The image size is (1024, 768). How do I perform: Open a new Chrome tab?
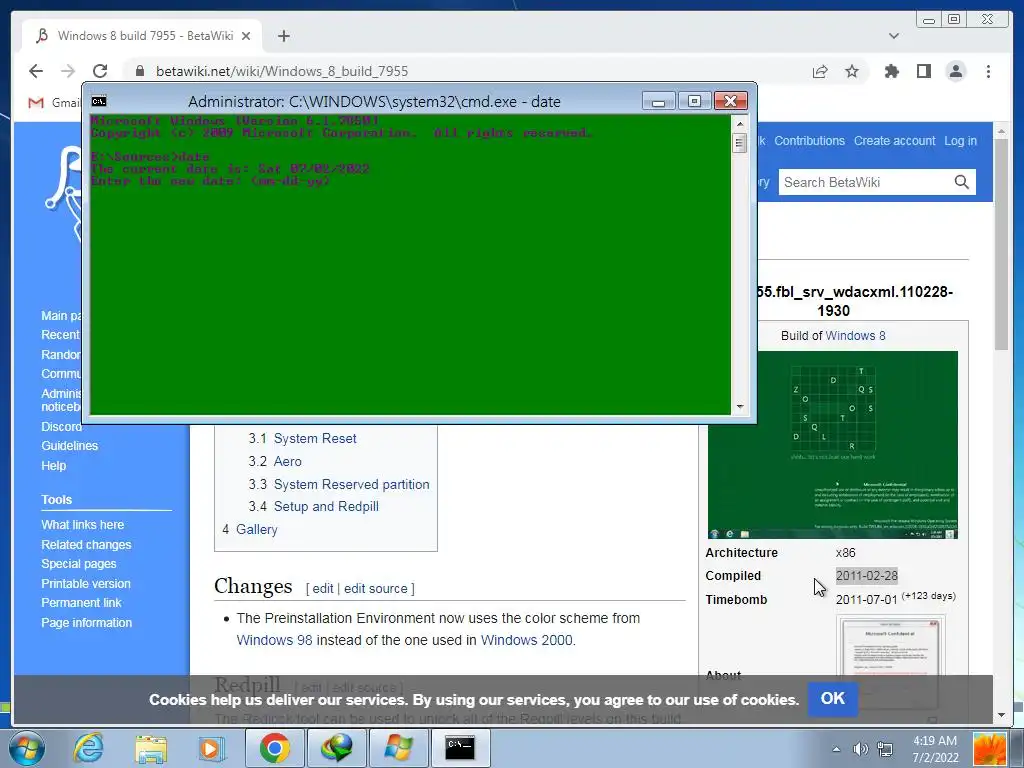(x=283, y=36)
